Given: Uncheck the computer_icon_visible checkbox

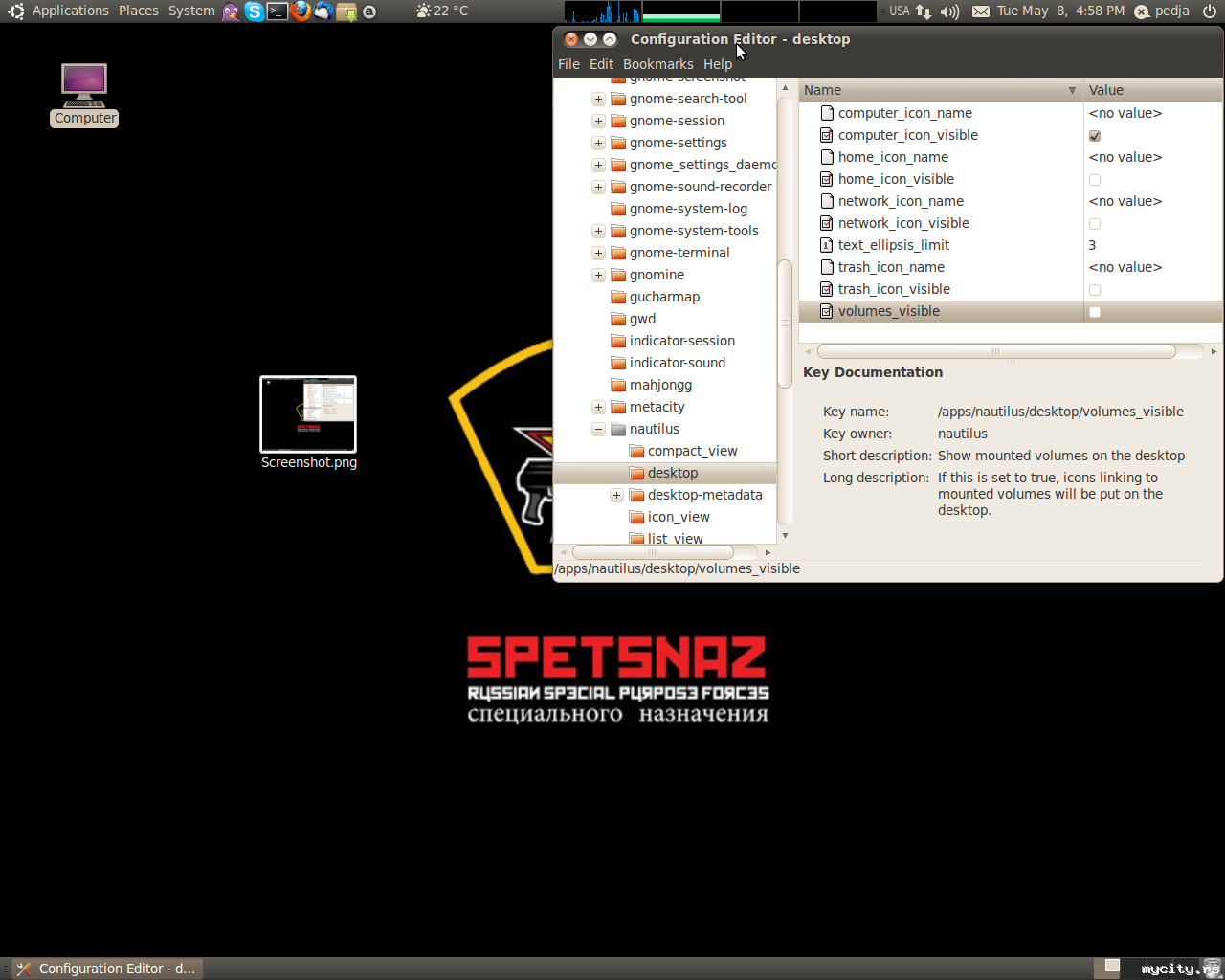Looking at the screenshot, I should click(1095, 136).
